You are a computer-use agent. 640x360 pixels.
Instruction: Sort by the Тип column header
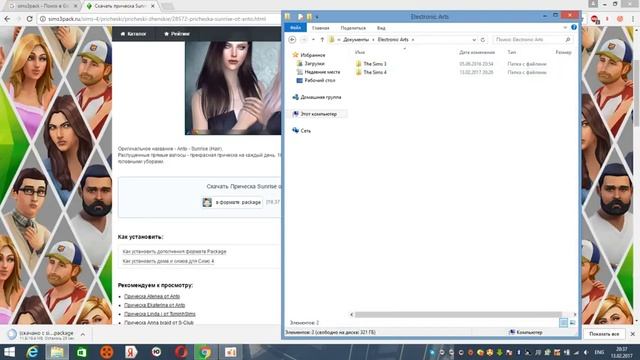coord(511,52)
